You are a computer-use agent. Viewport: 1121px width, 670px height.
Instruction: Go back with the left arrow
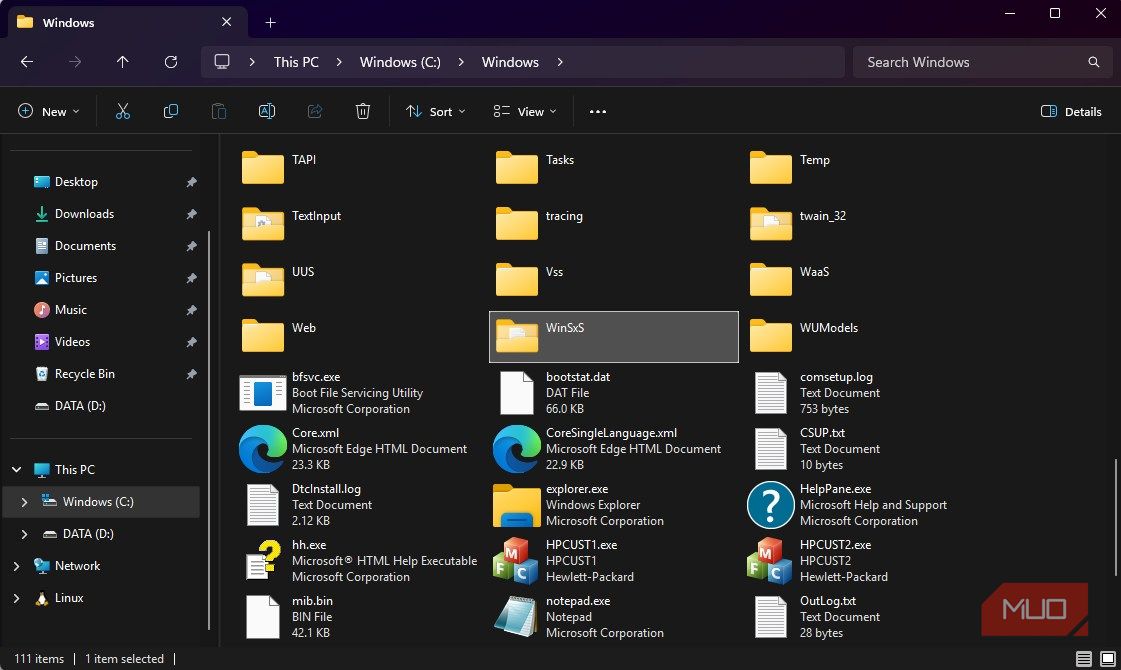[27, 62]
